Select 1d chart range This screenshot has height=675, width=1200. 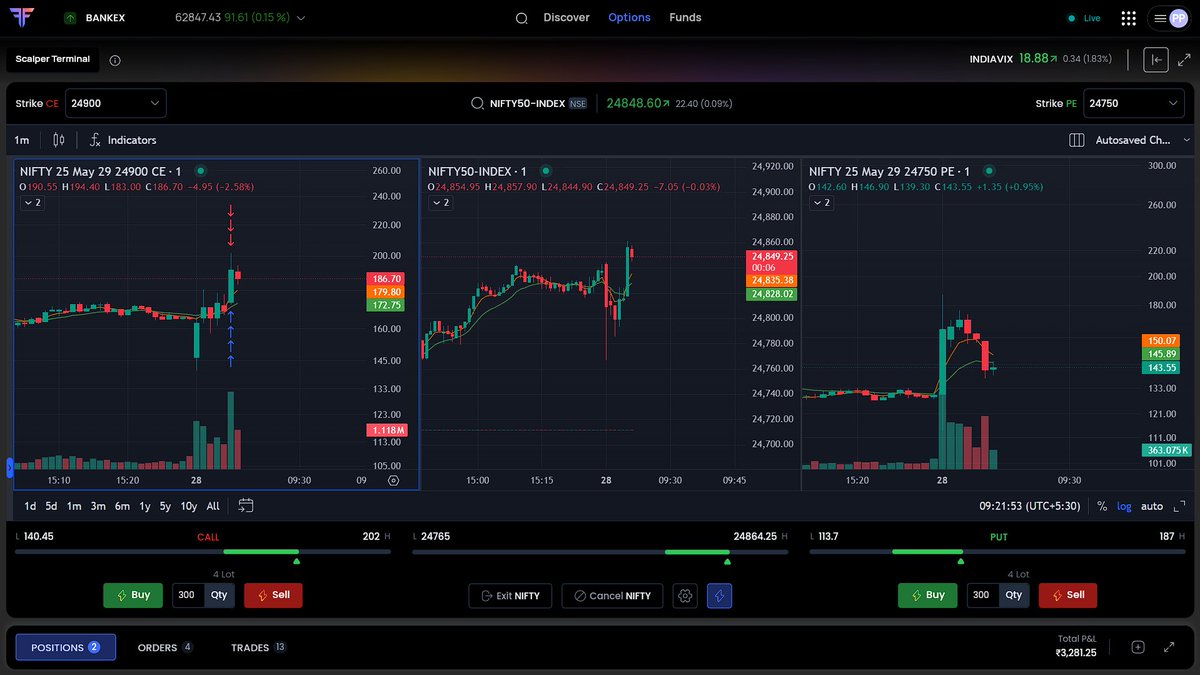(x=31, y=506)
